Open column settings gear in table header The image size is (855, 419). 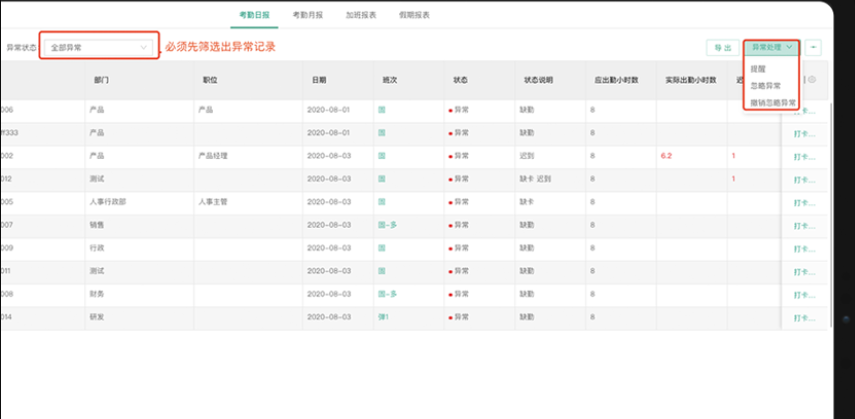pyautogui.click(x=812, y=80)
